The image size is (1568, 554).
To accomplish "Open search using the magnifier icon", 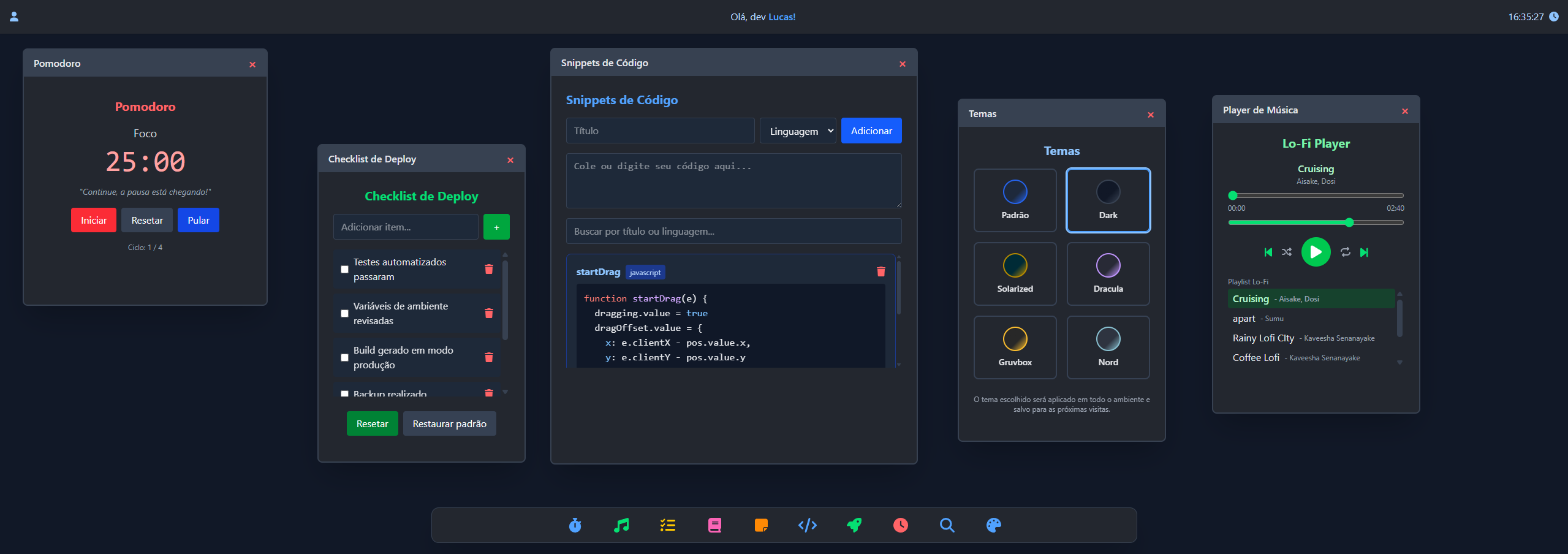I will [947, 525].
